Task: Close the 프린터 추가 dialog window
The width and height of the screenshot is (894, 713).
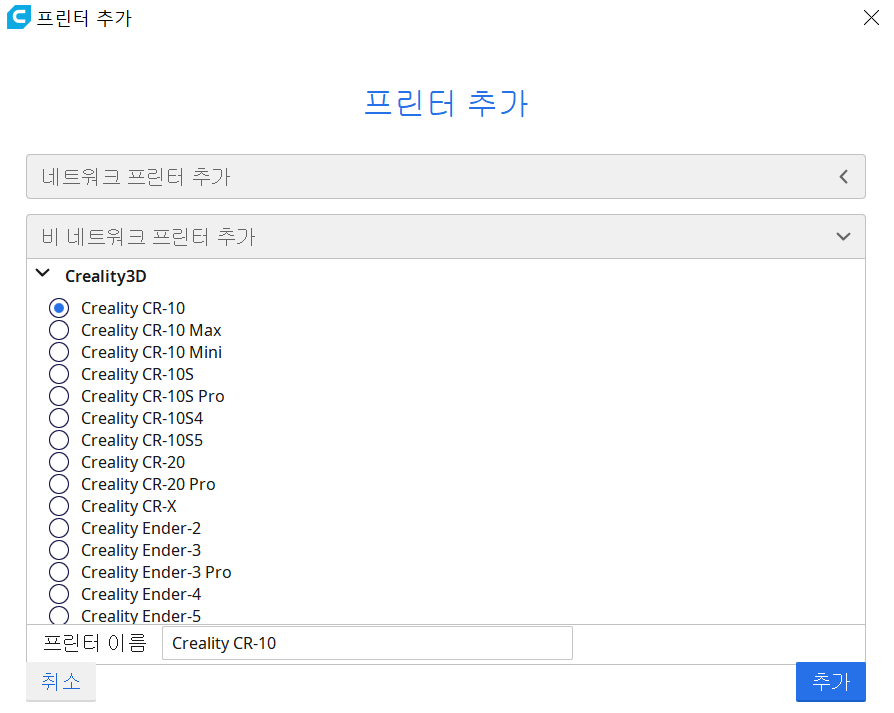Action: pos(871,18)
